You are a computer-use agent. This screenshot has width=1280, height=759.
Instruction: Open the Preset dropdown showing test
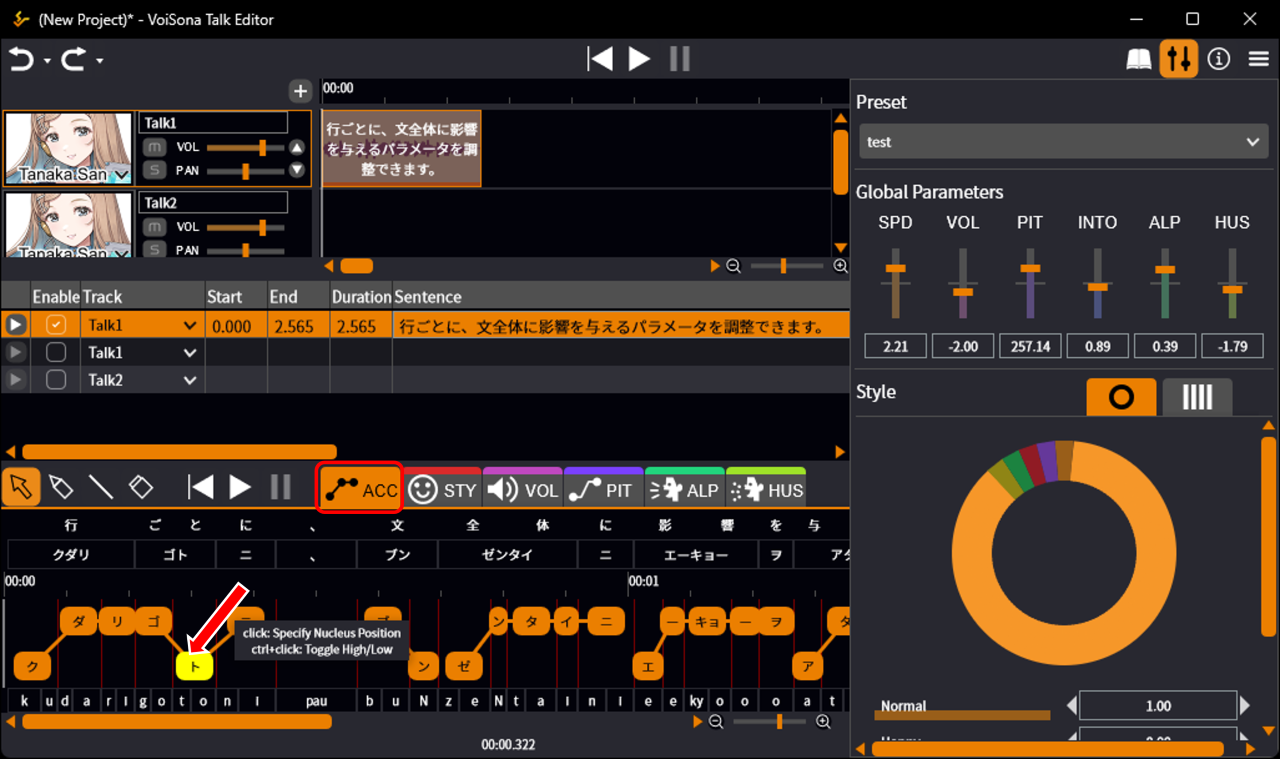1063,142
